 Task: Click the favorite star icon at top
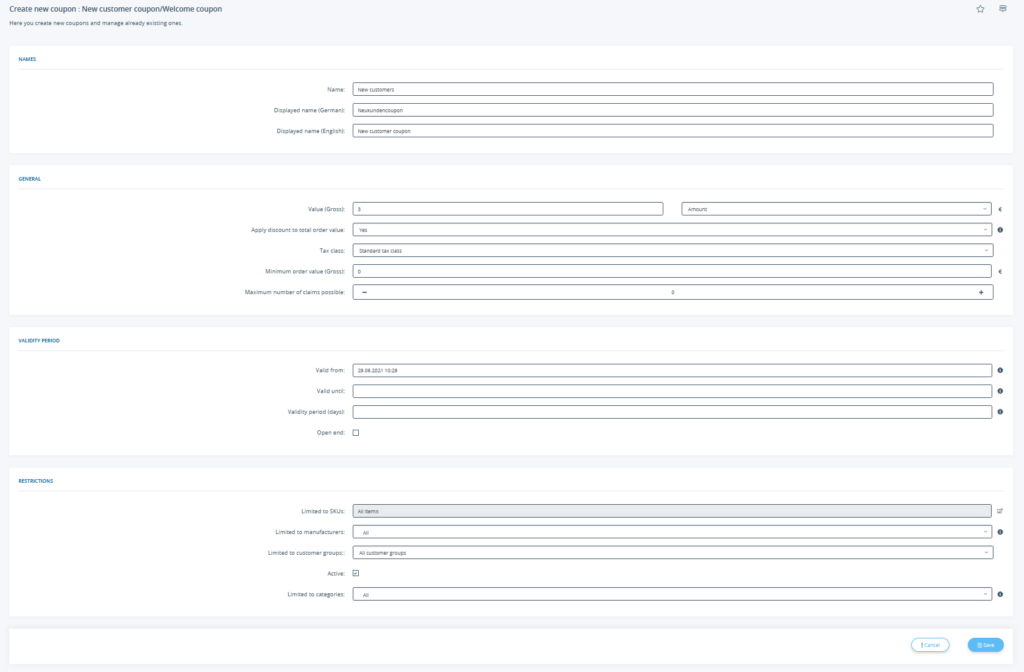[x=980, y=9]
